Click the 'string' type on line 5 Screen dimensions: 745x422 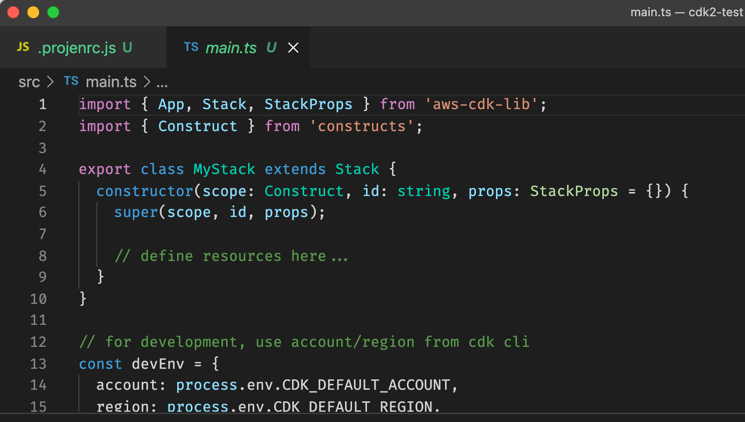click(x=424, y=192)
